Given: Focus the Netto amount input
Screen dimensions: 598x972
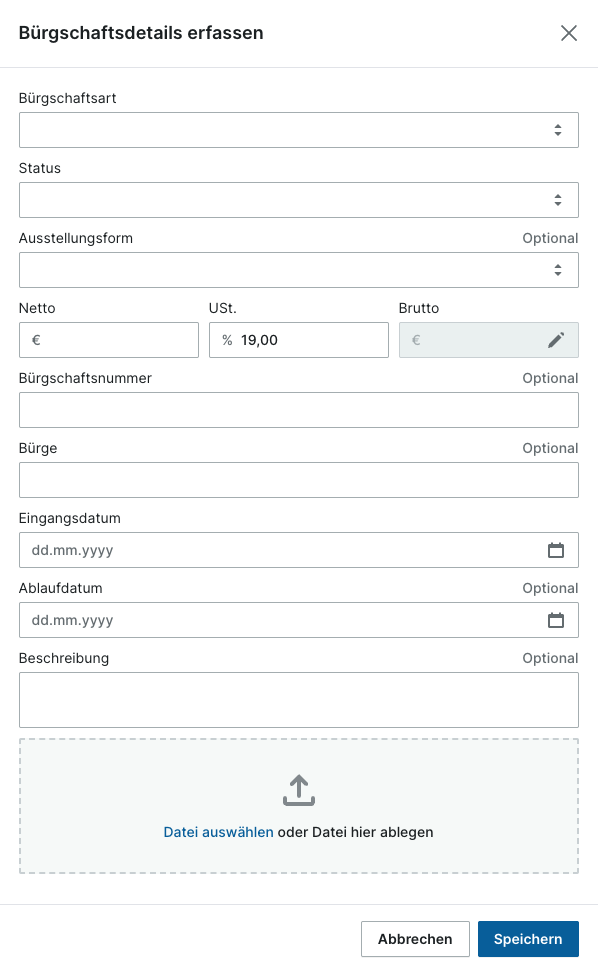Looking at the screenshot, I should pyautogui.click(x=109, y=340).
